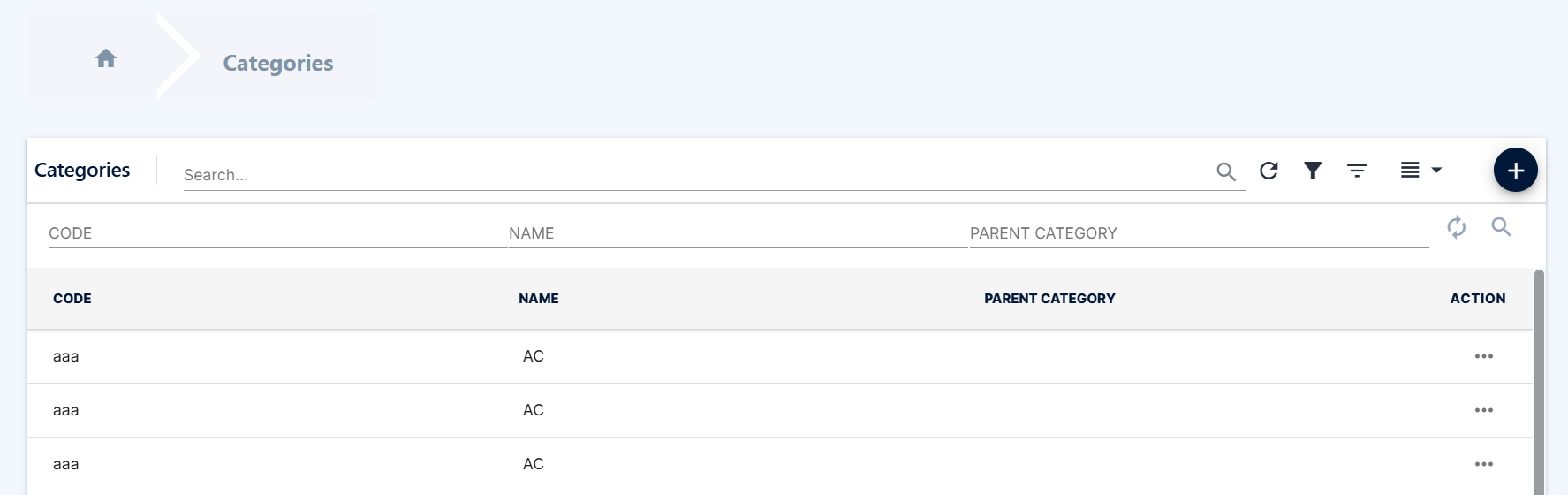The image size is (1568, 495).
Task: Click the vertical scrollbar of the table
Action: coord(1539,382)
